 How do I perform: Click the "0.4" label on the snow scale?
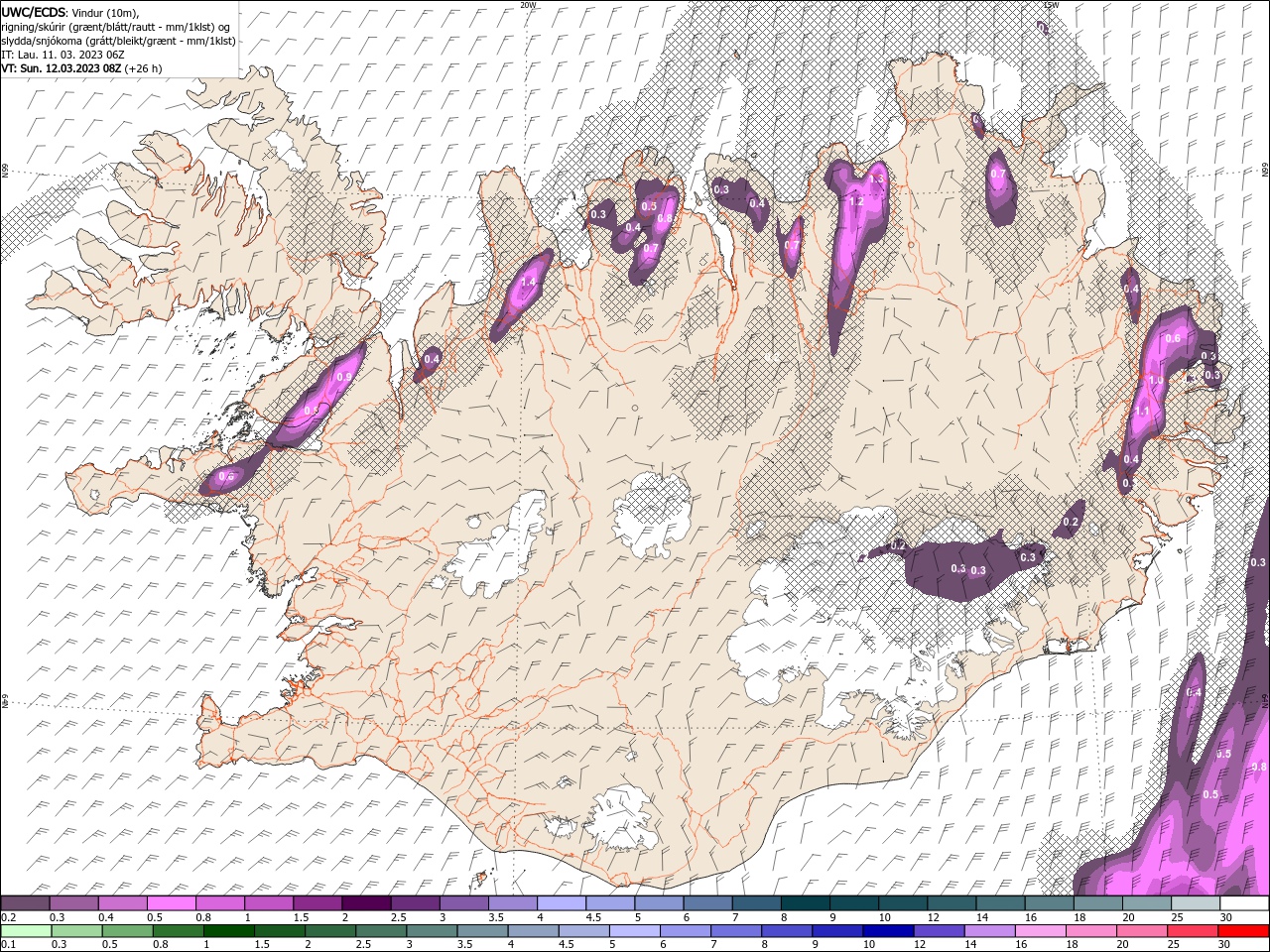coord(106,917)
